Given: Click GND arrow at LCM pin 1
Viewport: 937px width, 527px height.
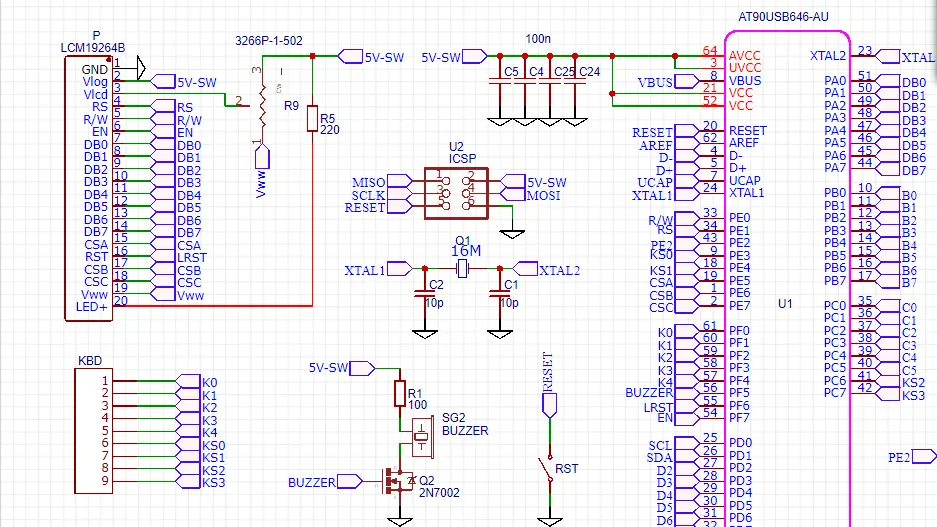Looking at the screenshot, I should tap(141, 68).
